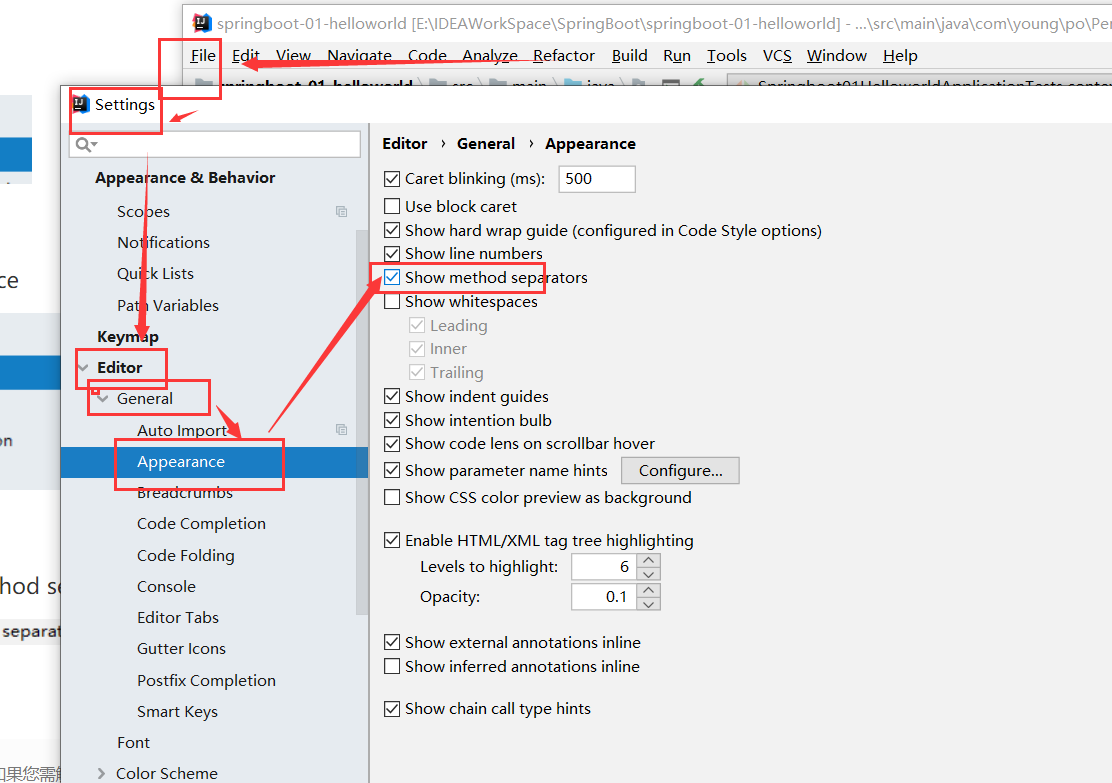Click the General breadcrumb link
The width and height of the screenshot is (1112, 783).
(486, 144)
